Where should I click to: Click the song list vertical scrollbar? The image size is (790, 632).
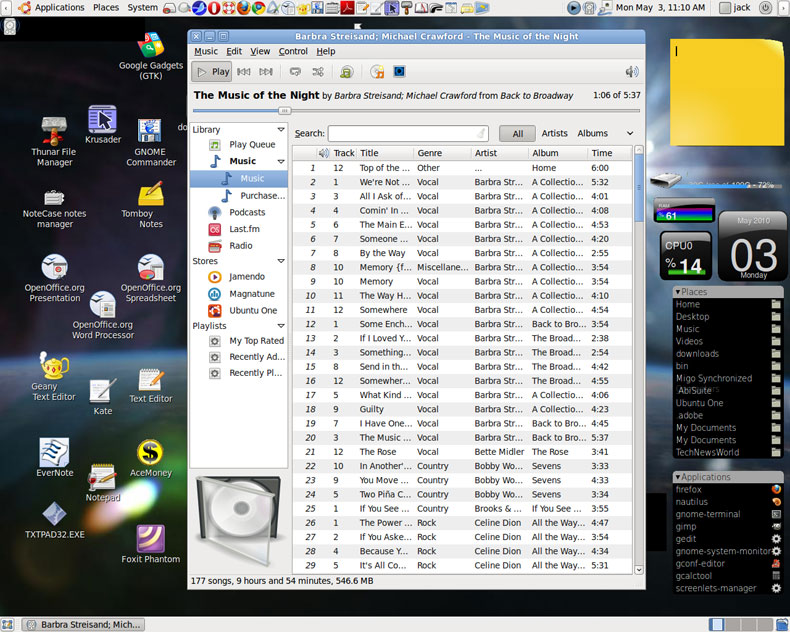[x=638, y=188]
